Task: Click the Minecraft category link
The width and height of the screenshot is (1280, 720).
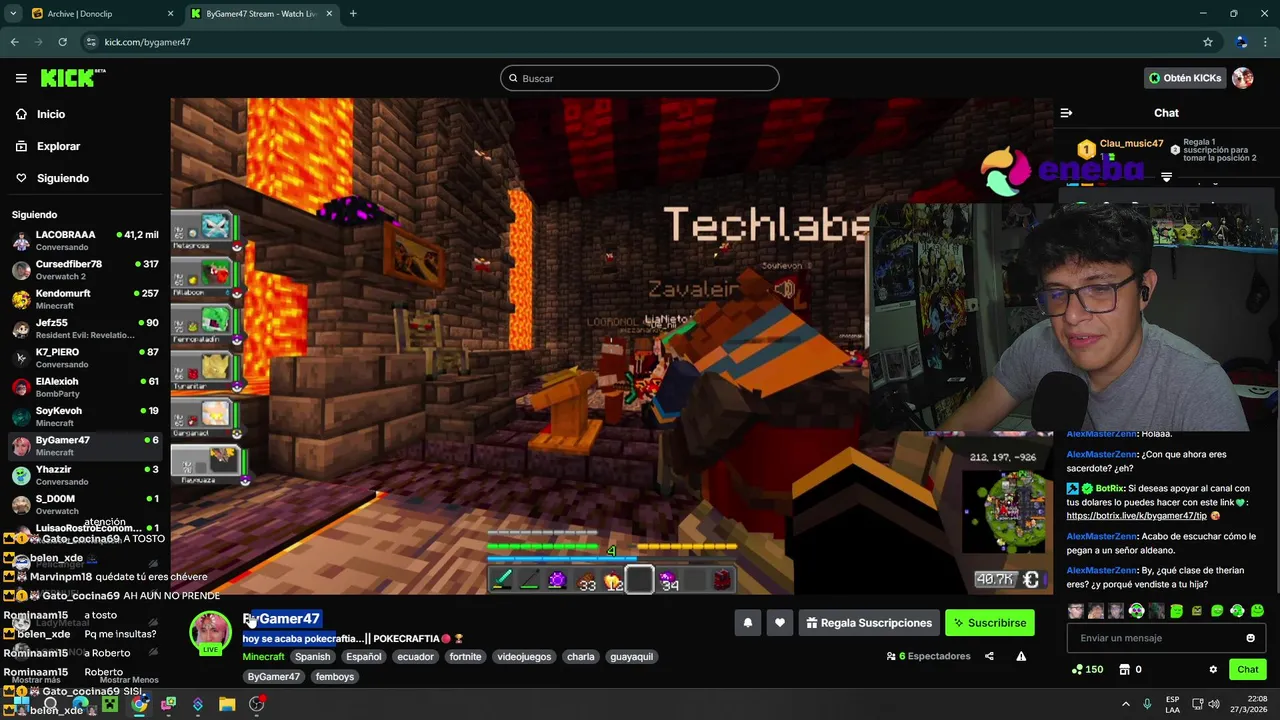Action: [263, 657]
